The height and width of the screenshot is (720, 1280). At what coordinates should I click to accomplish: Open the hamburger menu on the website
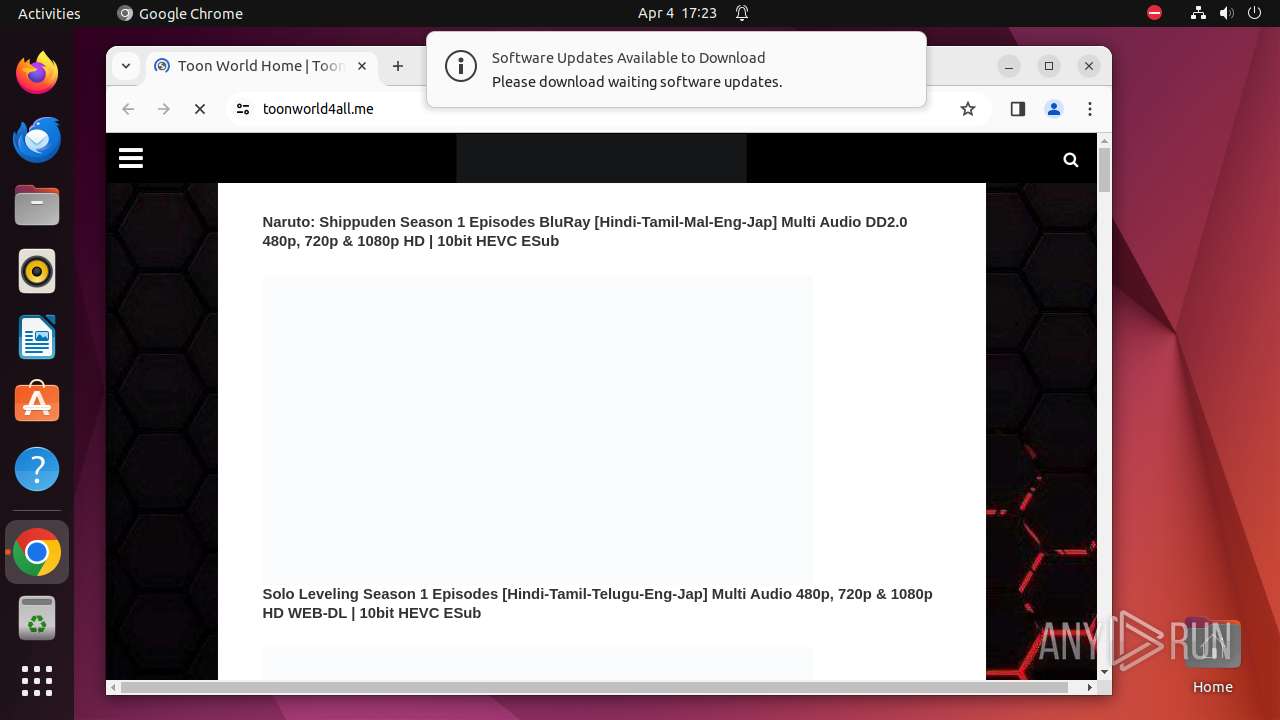(131, 158)
